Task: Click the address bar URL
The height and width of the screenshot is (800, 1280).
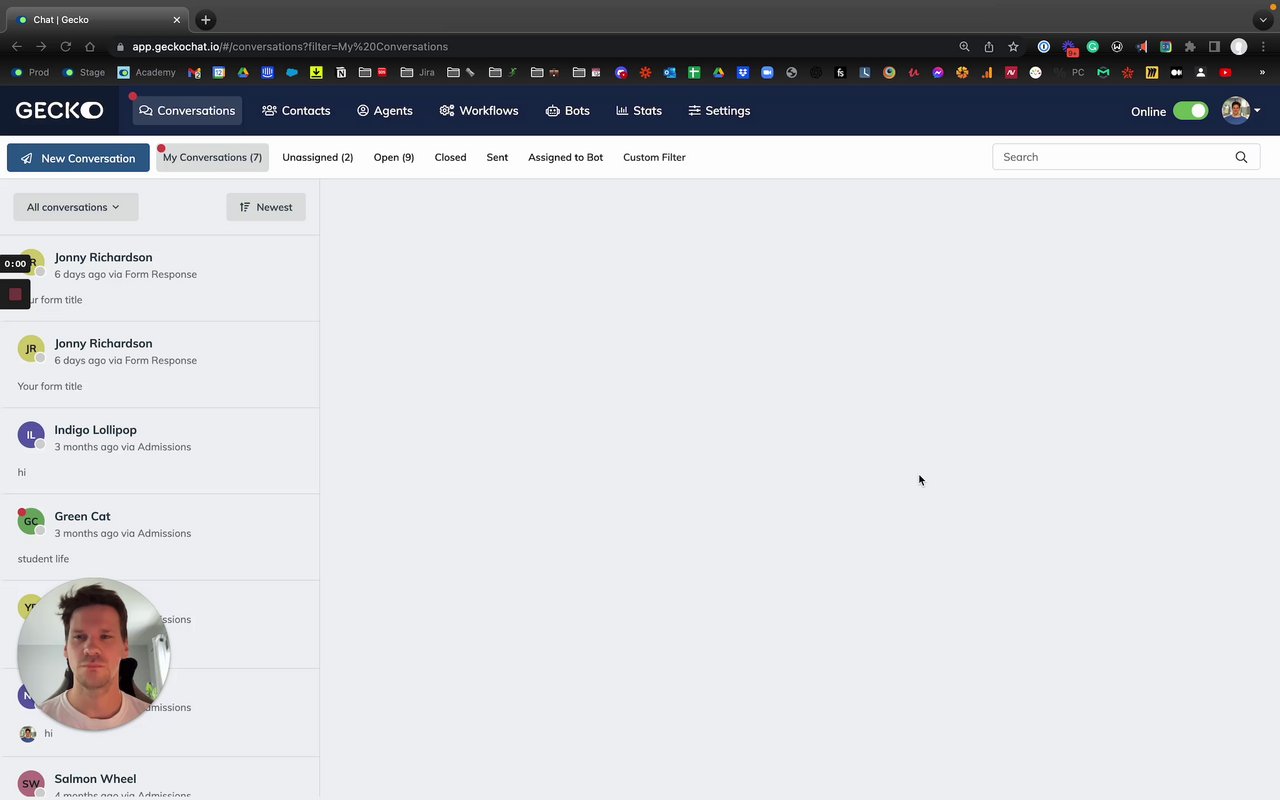Action: (290, 46)
